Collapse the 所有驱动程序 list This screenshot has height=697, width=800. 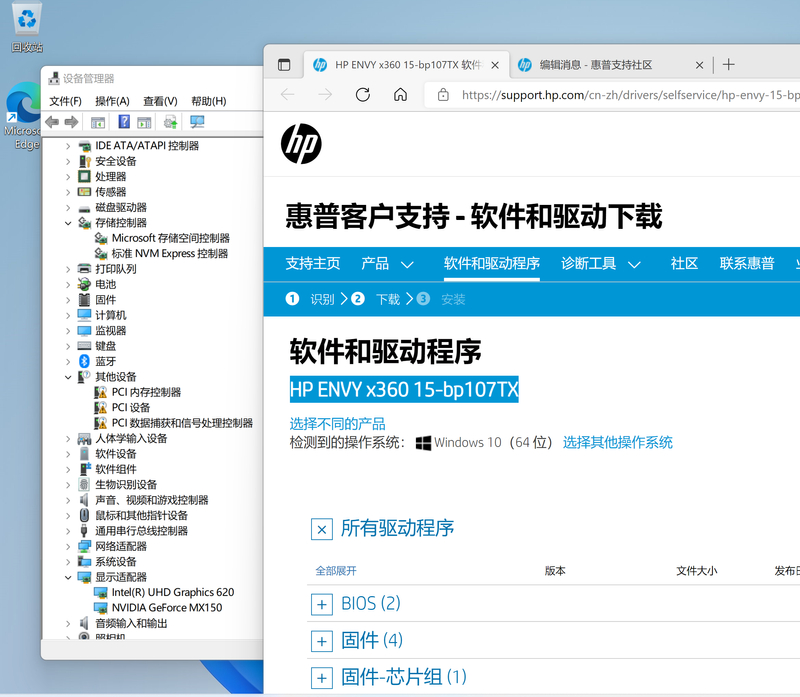tap(322, 529)
